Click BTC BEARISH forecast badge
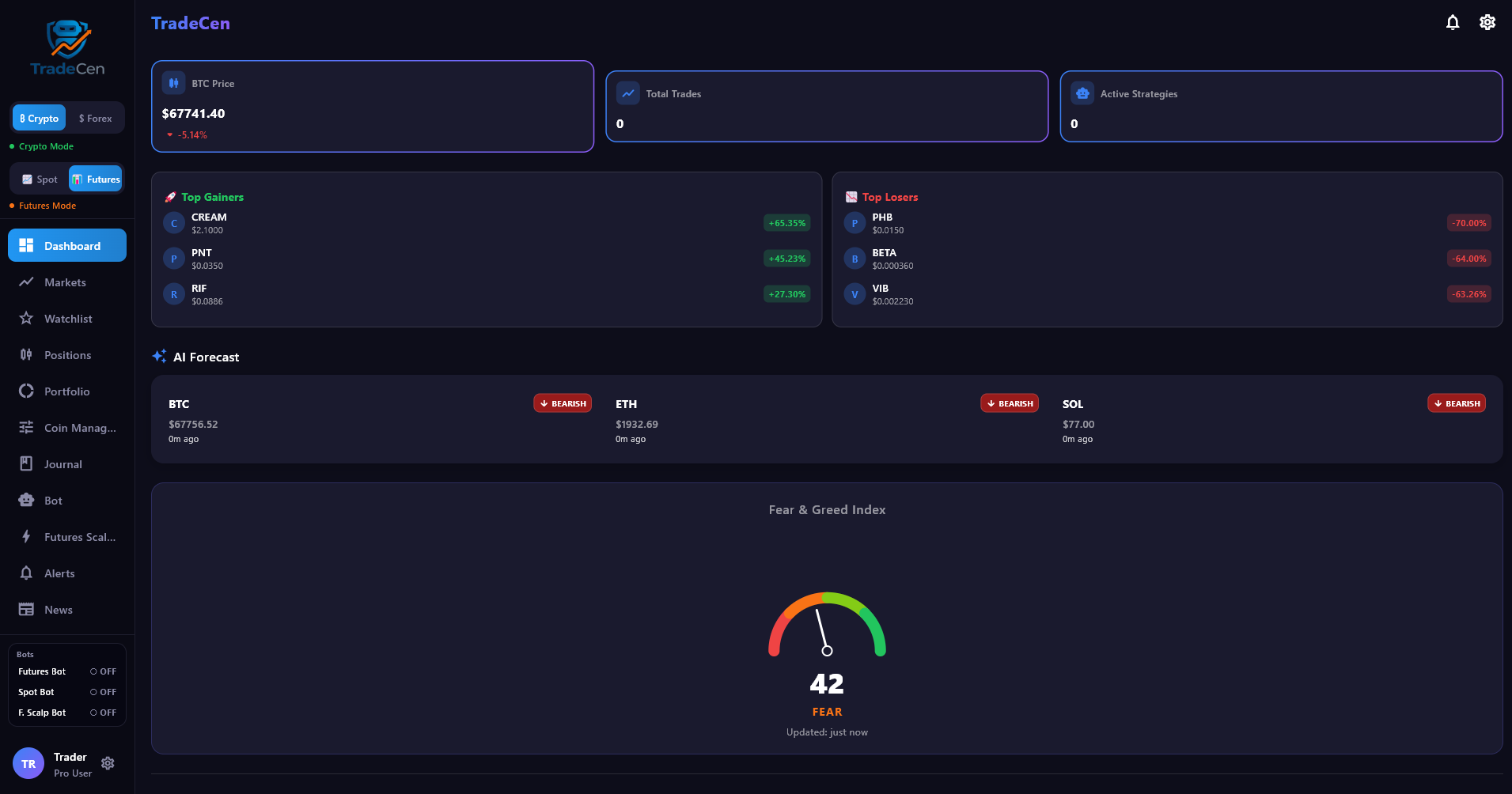 click(x=563, y=403)
